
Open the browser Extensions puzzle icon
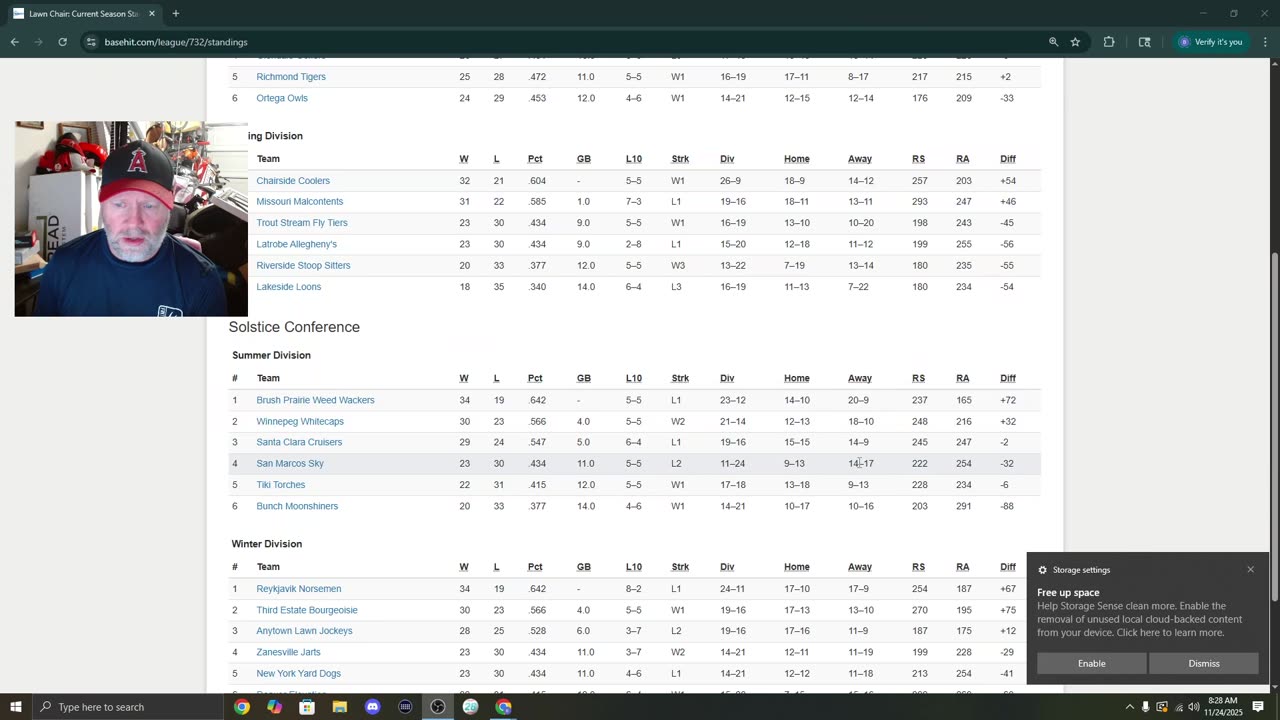tap(1109, 42)
